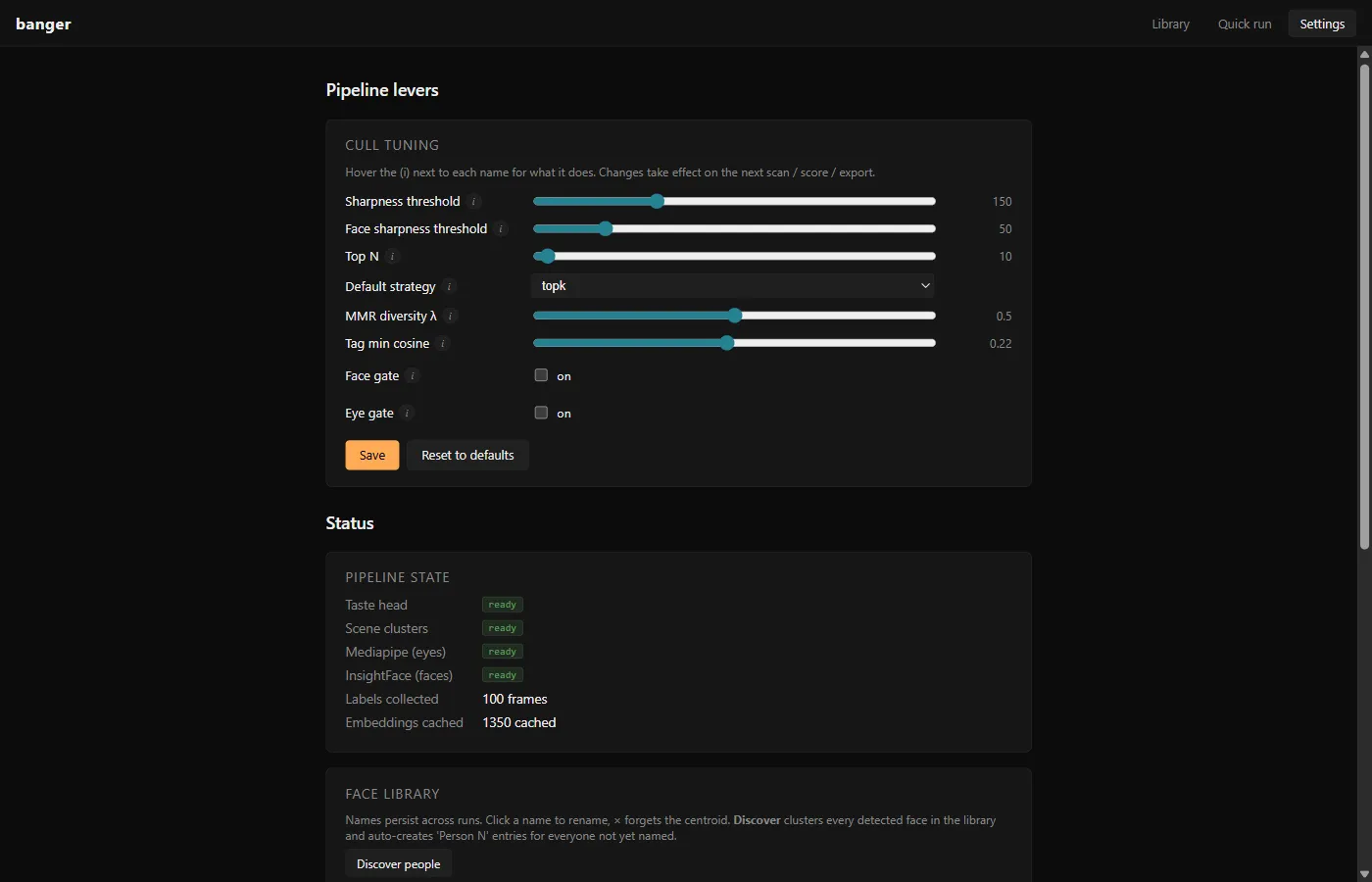Click the Mediapipe (eyes) ready badge
The height and width of the screenshot is (882, 1372).
[x=503, y=652]
